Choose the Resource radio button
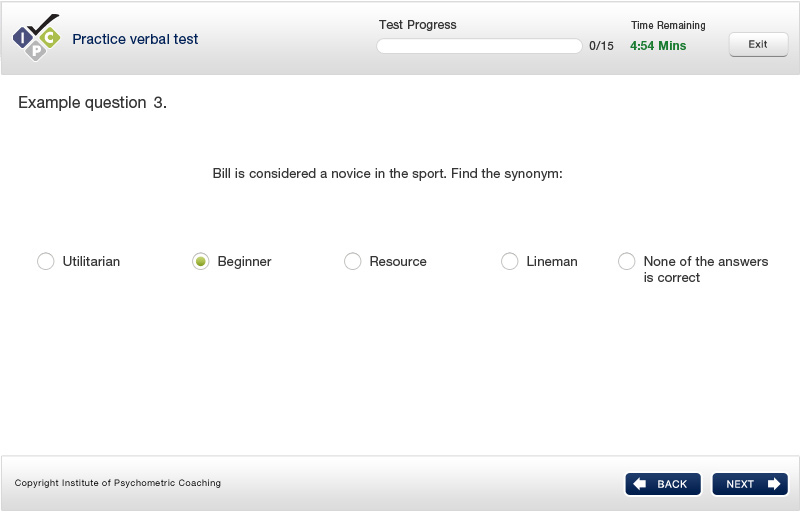 [x=353, y=261]
